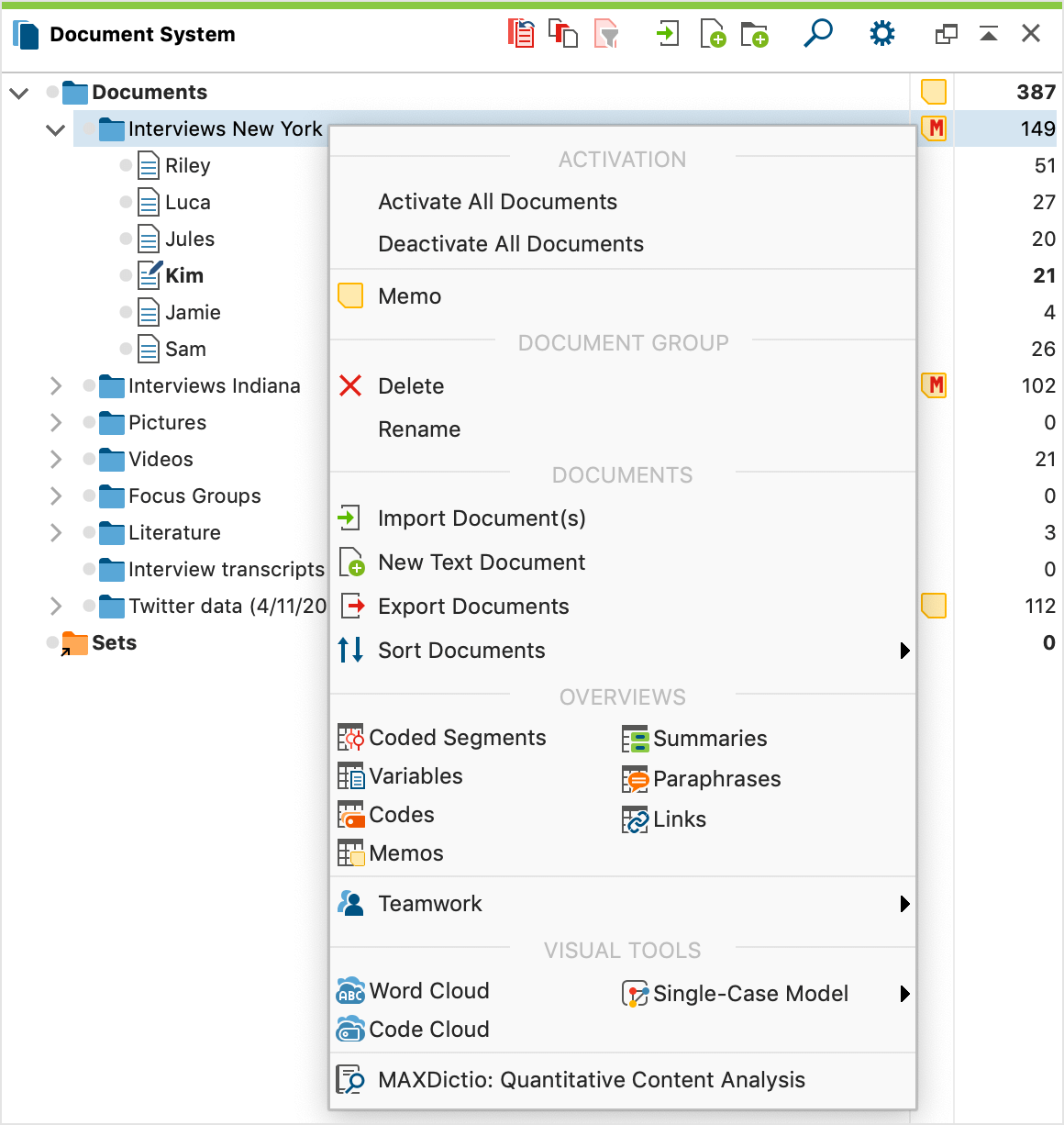The height and width of the screenshot is (1125, 1064).
Task: Toggle activation circle for Focus Groups
Action: [89, 496]
